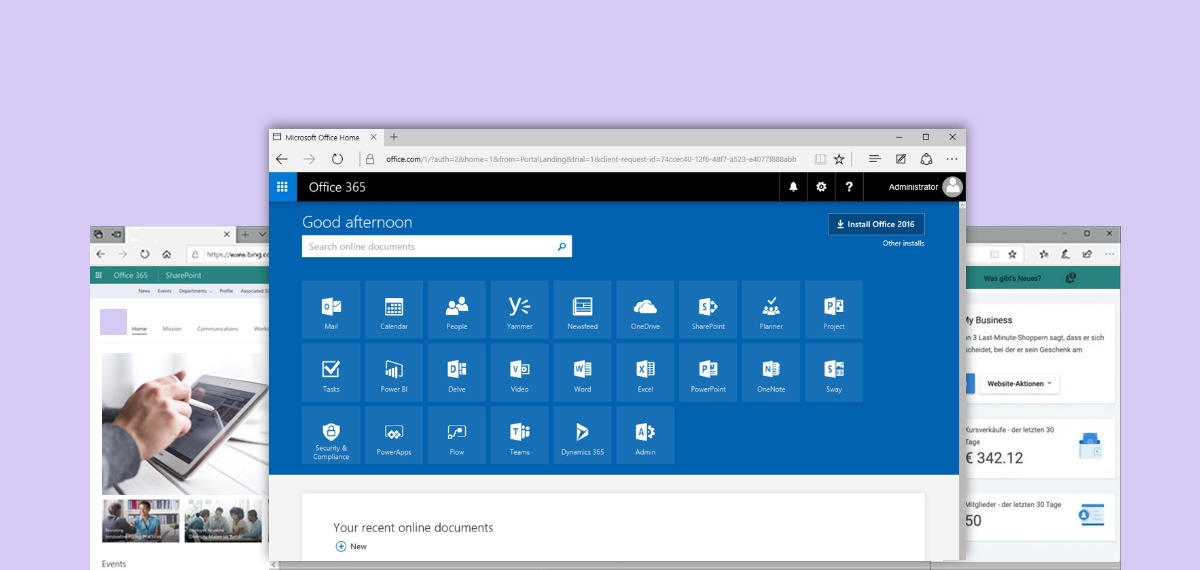Open the Website-Aktionen dropdown in right window
The height and width of the screenshot is (570, 1200).
click(1018, 384)
